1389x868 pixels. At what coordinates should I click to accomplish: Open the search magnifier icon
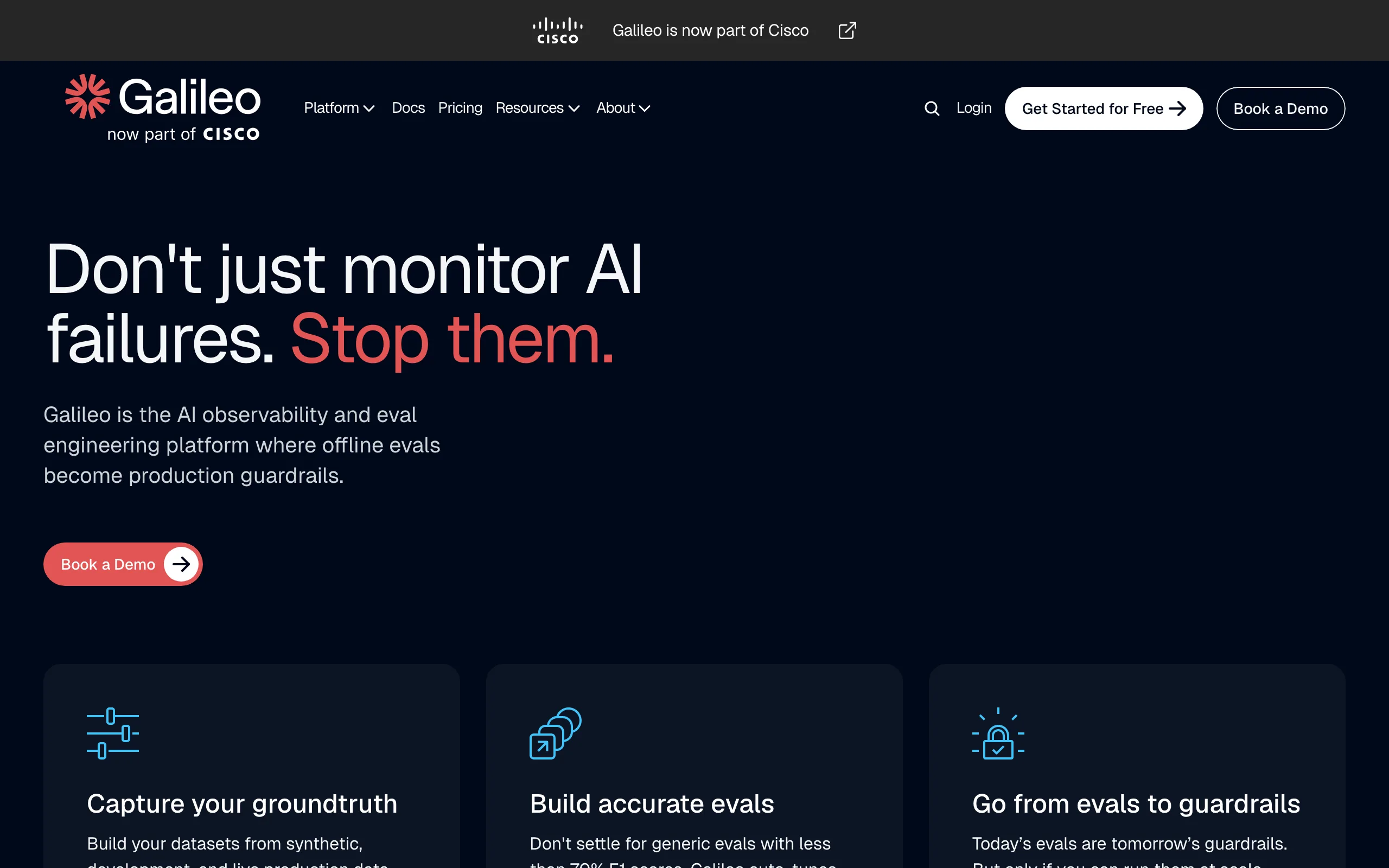pyautogui.click(x=932, y=108)
